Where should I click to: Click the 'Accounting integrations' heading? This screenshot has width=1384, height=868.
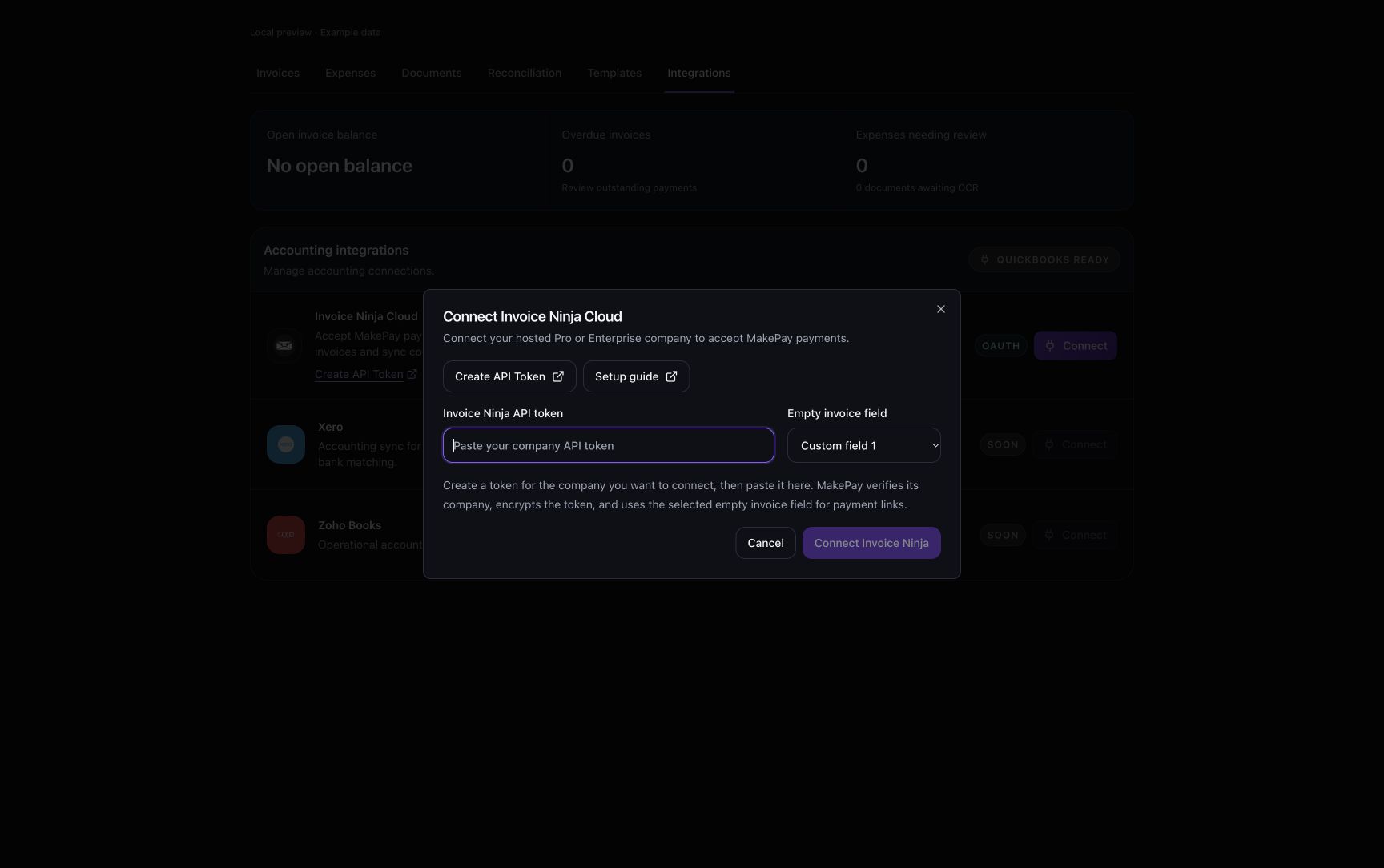[336, 251]
